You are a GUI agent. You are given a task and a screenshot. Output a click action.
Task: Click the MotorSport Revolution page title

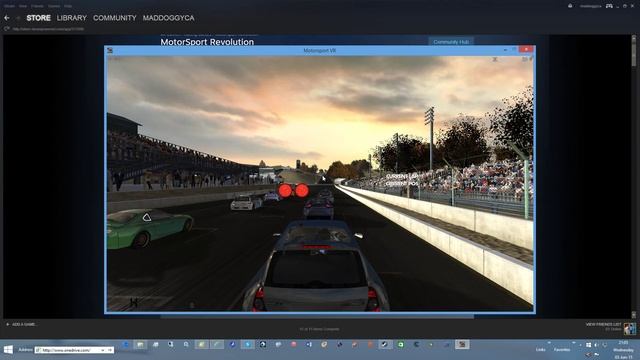pos(207,42)
